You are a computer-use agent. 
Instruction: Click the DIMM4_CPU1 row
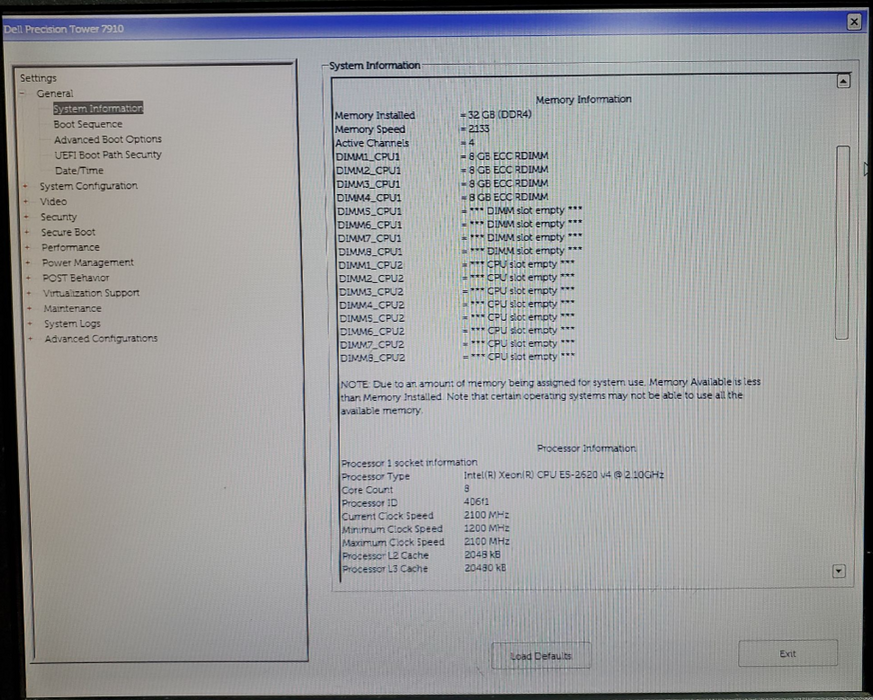pyautogui.click(x=443, y=197)
